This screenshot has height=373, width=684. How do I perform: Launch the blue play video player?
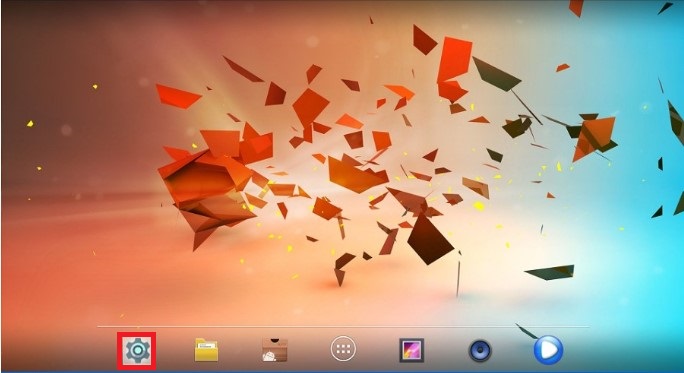[548, 349]
